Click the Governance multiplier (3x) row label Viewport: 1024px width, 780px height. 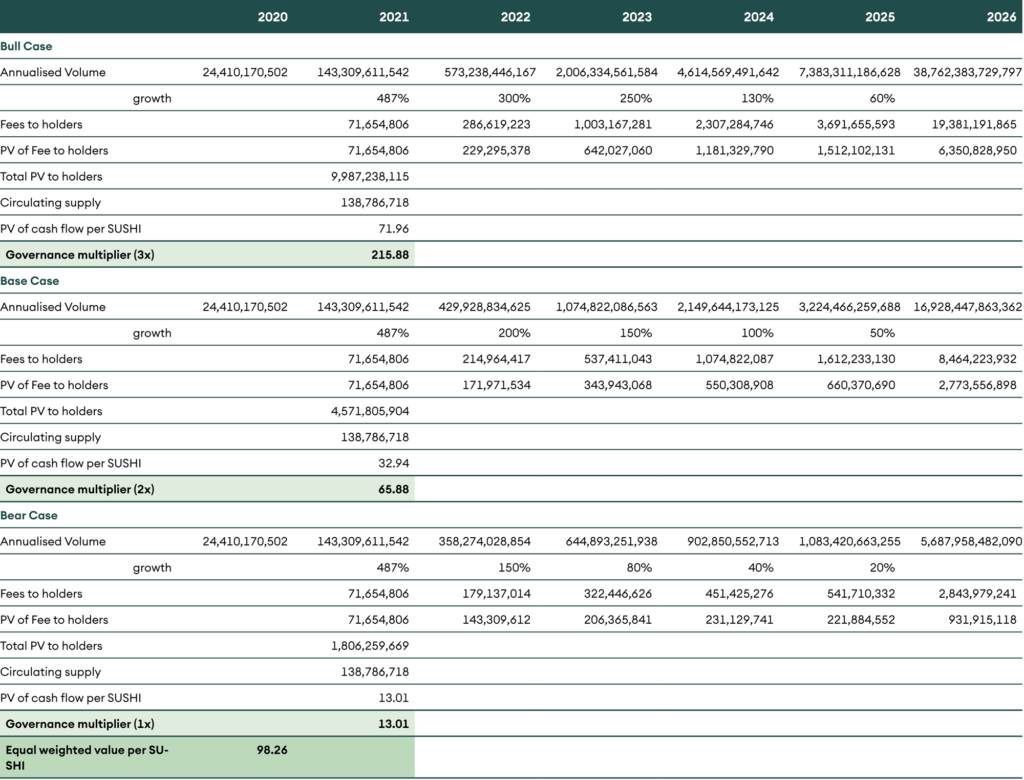[x=80, y=255]
